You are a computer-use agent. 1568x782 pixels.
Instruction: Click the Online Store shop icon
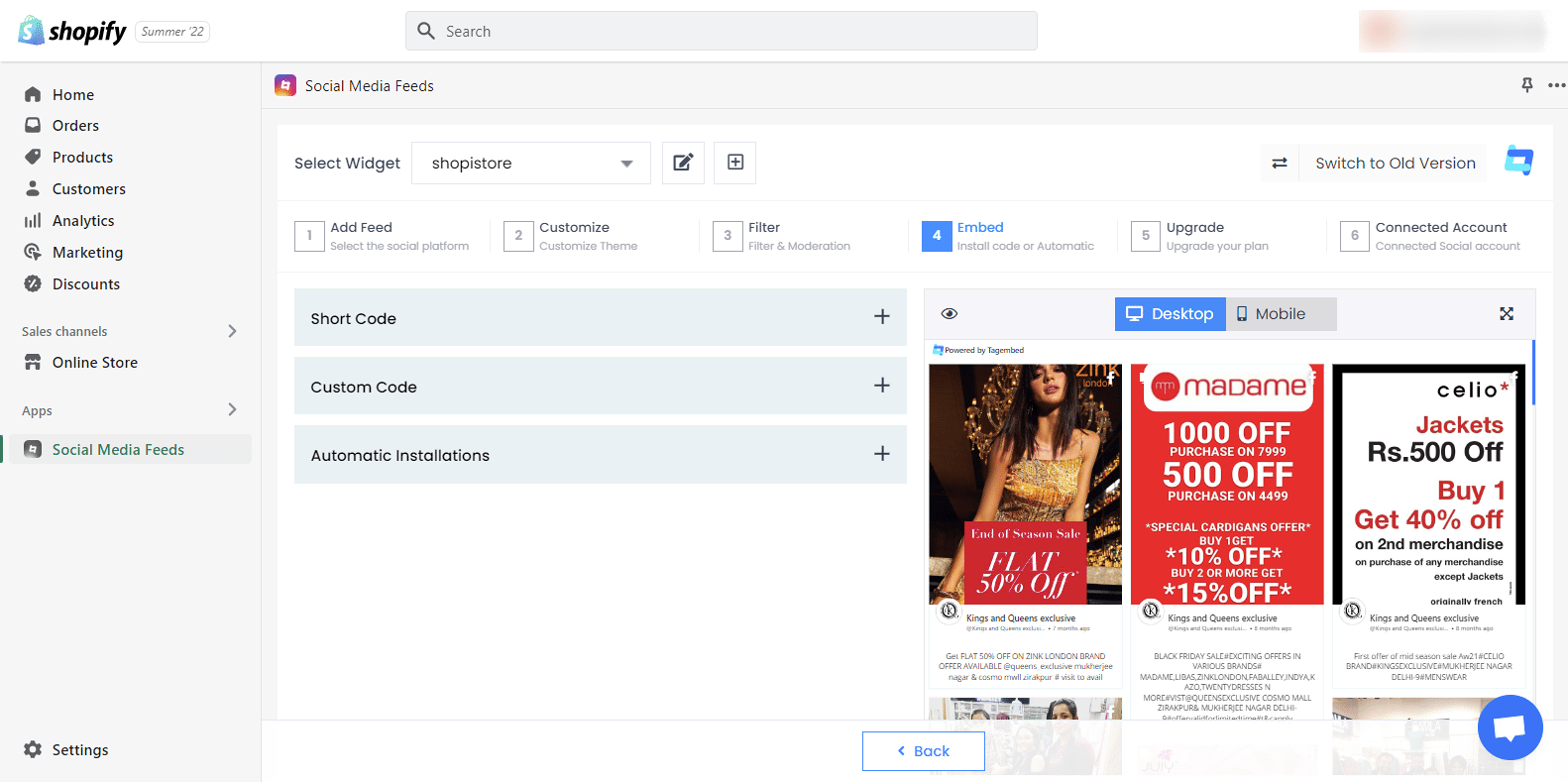point(33,363)
